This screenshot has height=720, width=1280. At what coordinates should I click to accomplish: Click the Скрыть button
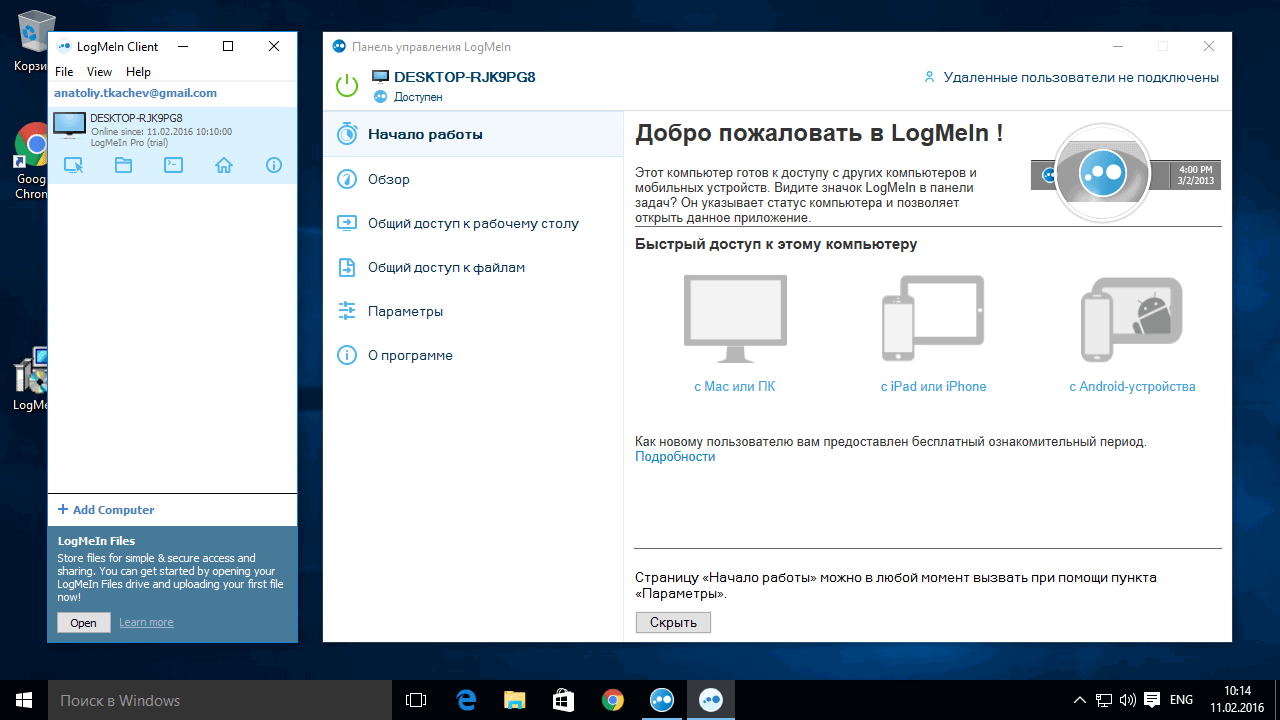tap(673, 622)
